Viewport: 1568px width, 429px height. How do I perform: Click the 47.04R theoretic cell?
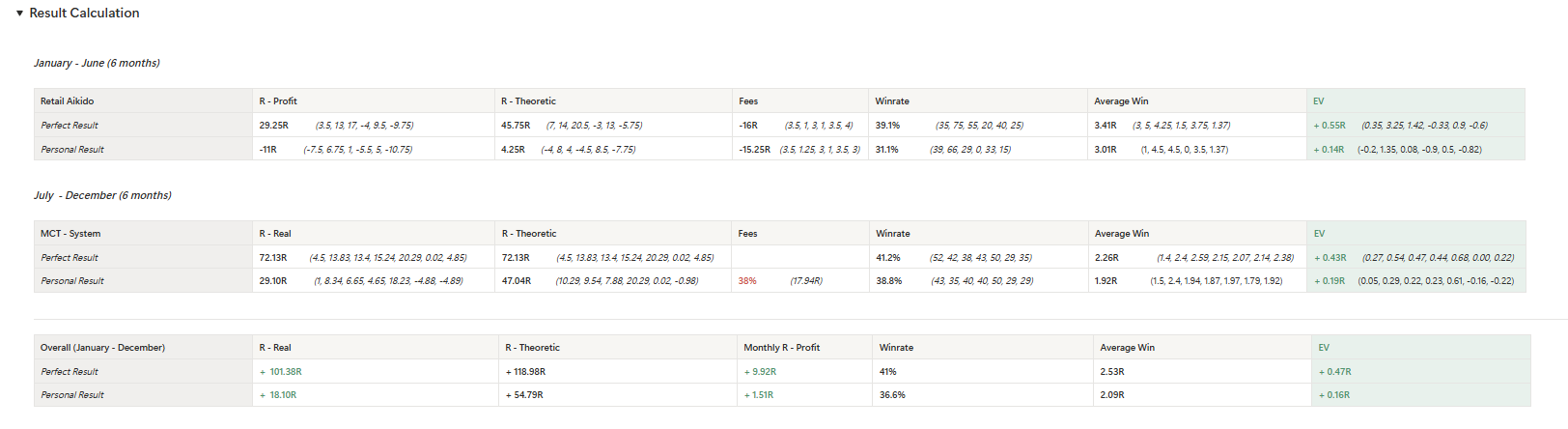pos(613,280)
